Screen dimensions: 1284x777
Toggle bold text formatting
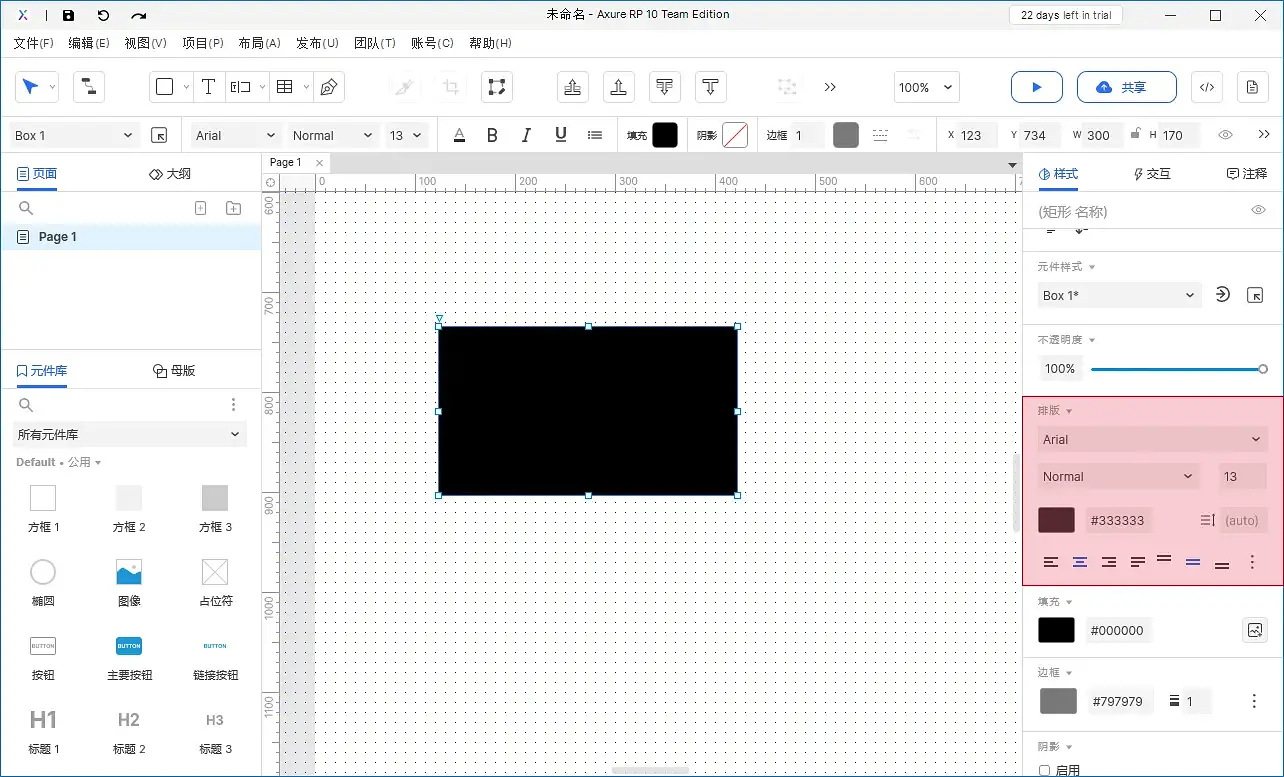coord(492,135)
